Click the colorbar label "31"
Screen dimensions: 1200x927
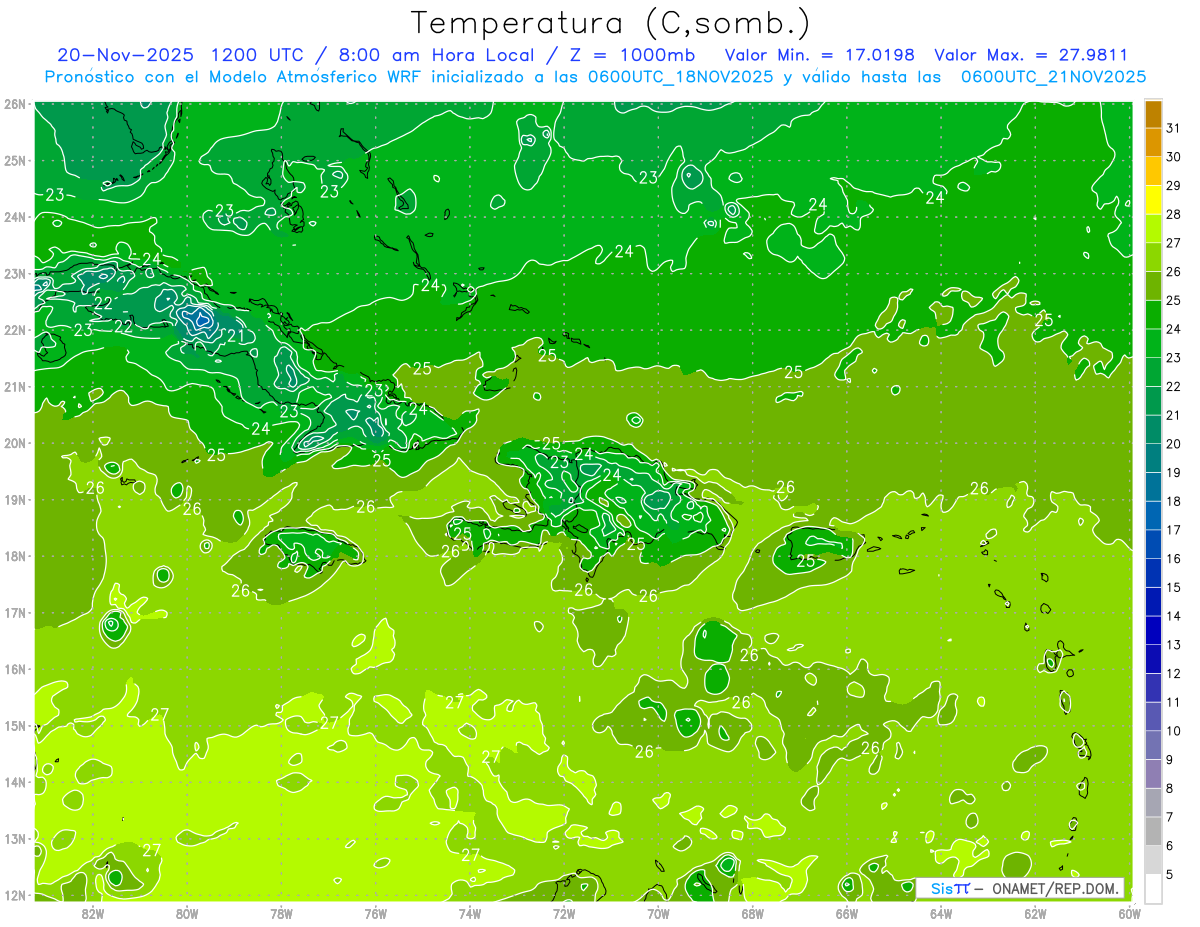tap(1174, 128)
